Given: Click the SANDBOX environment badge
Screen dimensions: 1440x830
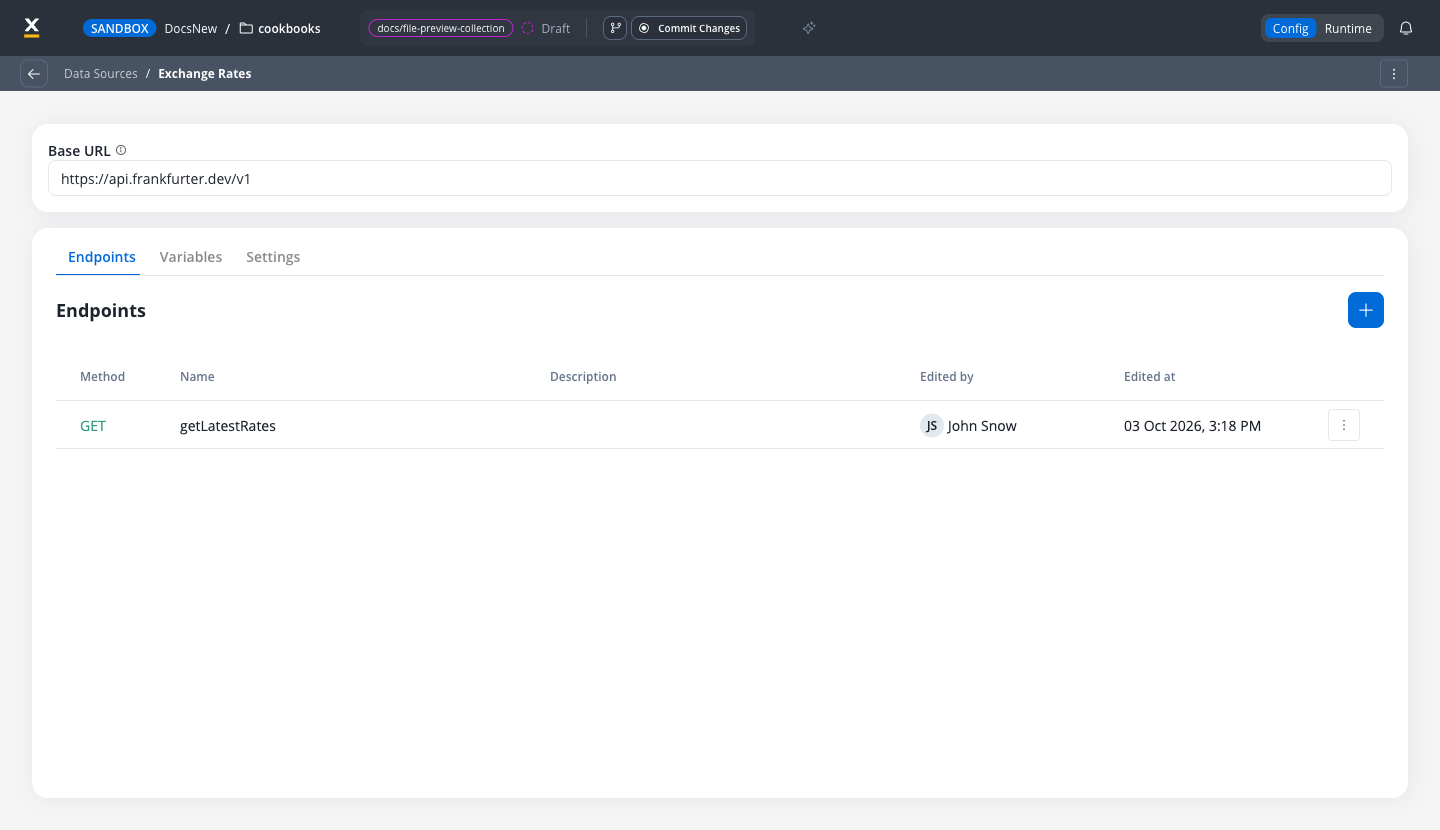Looking at the screenshot, I should point(120,28).
